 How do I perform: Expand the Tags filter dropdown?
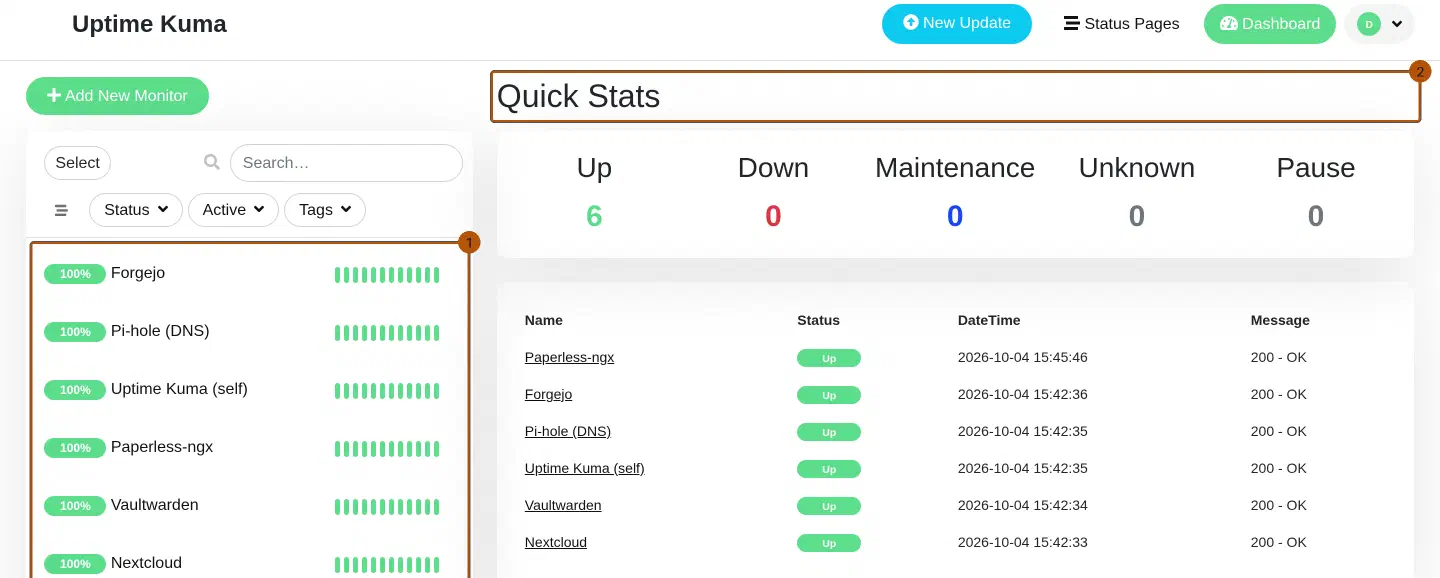(325, 210)
